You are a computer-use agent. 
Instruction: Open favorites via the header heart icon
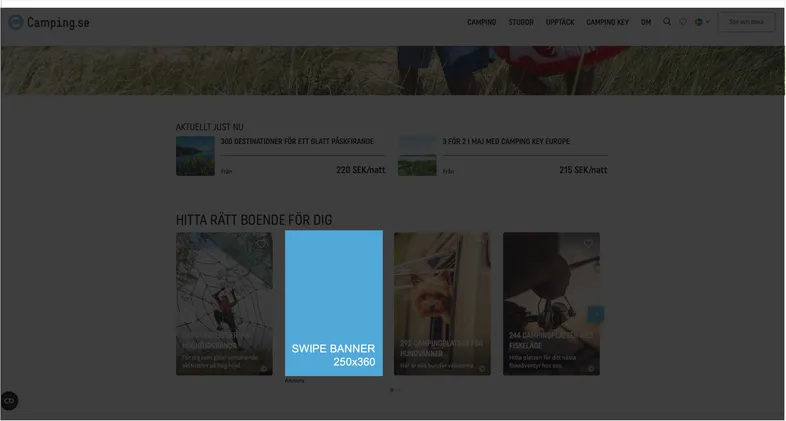(683, 22)
